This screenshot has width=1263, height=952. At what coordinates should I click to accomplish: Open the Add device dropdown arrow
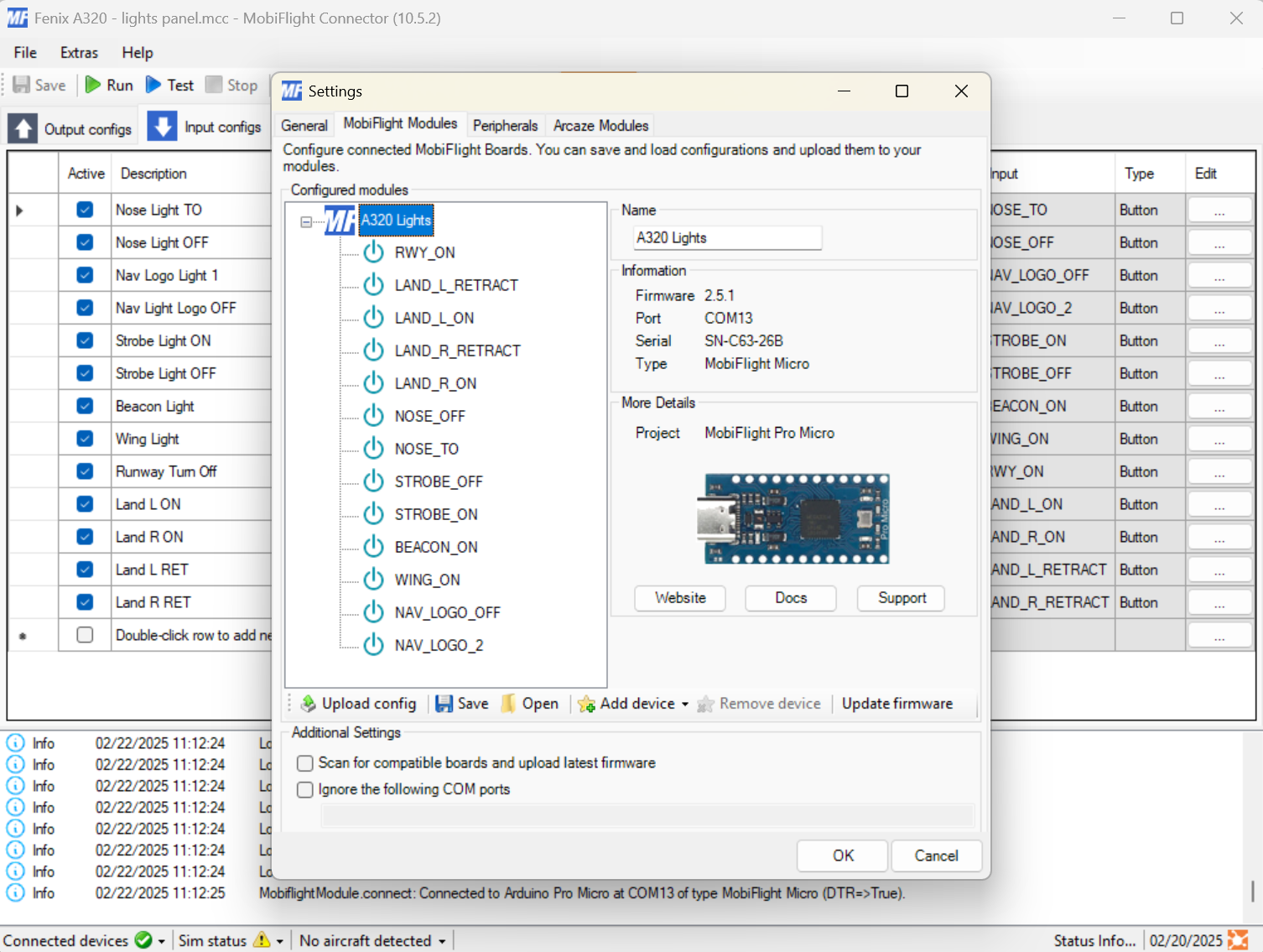[685, 705]
